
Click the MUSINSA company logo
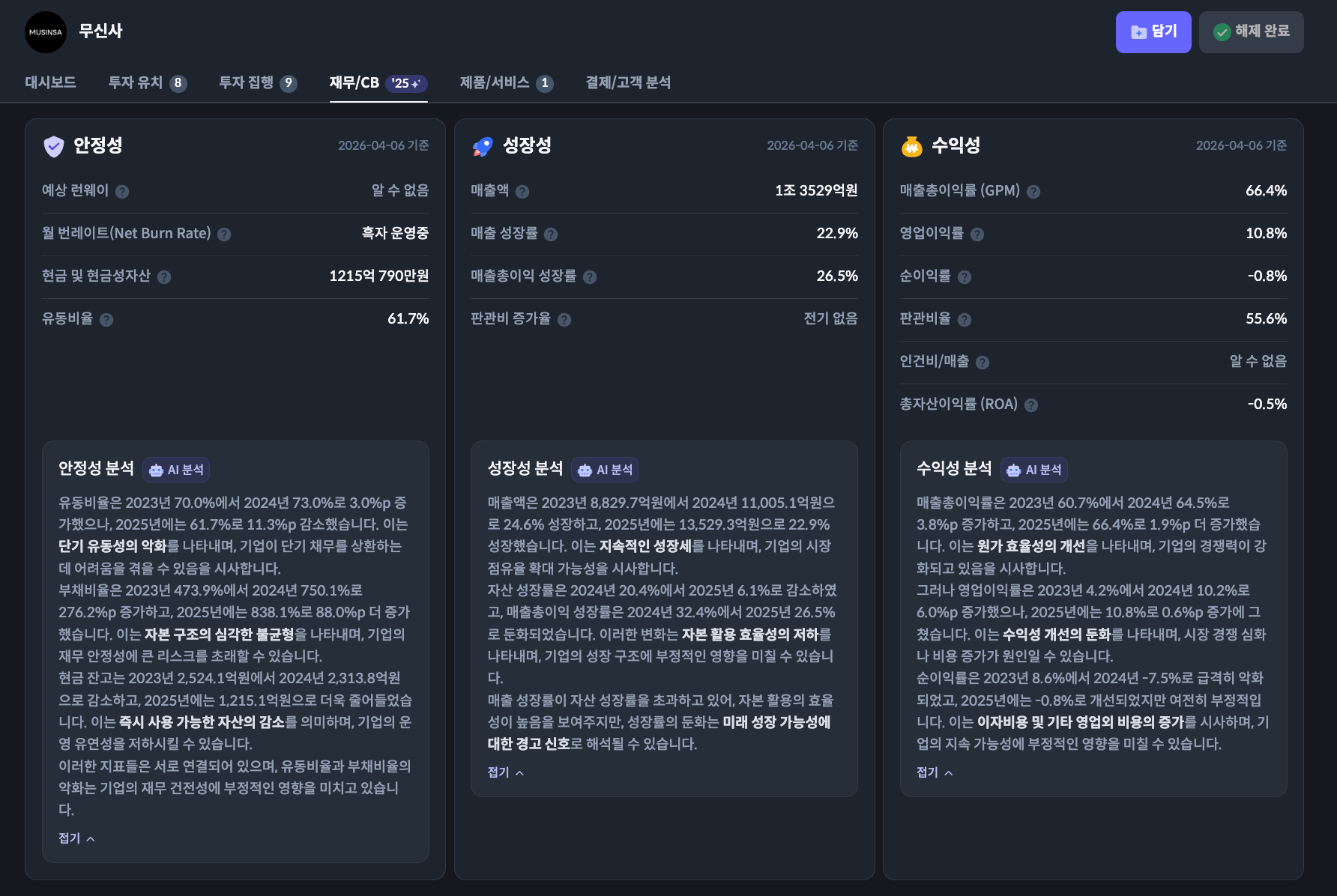[46, 32]
